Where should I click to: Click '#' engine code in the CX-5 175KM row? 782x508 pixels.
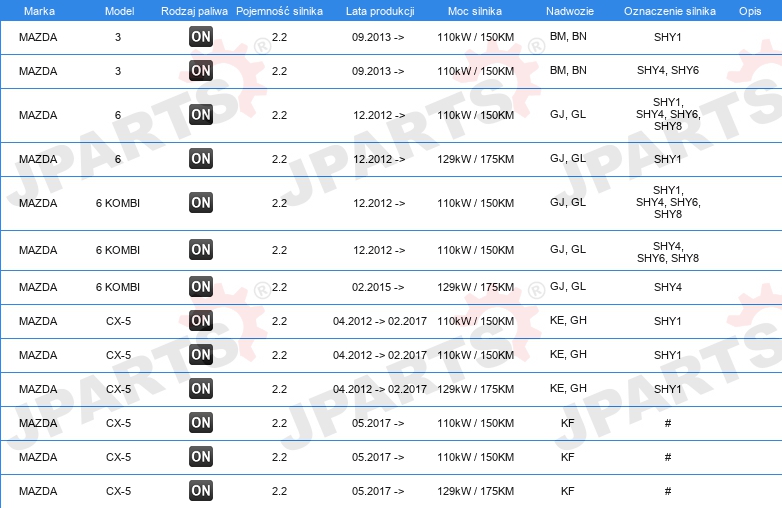pyautogui.click(x=668, y=491)
